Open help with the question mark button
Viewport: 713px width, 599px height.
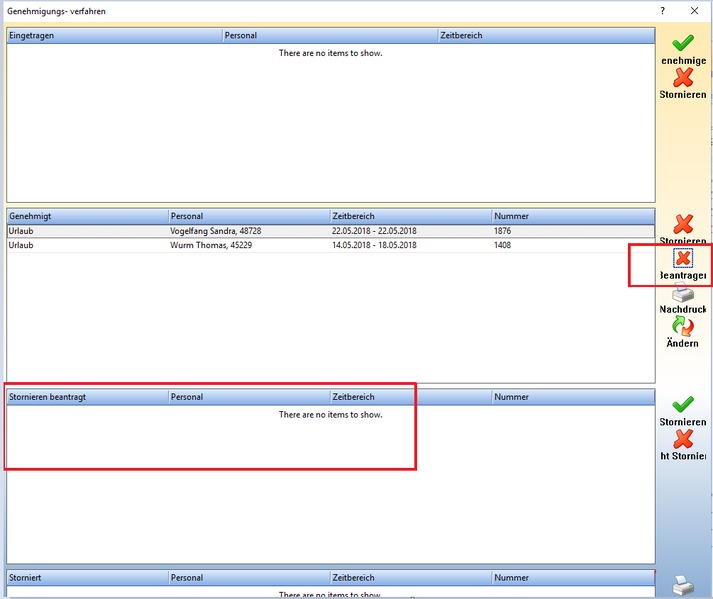click(662, 11)
